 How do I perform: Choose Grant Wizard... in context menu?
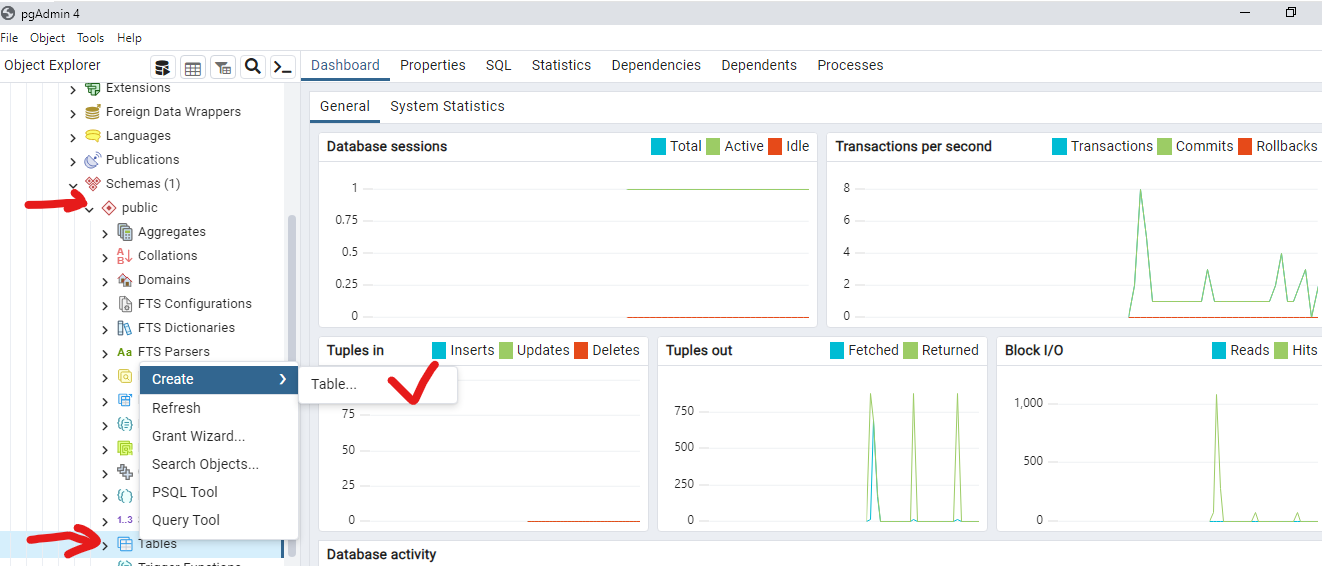coord(198,436)
